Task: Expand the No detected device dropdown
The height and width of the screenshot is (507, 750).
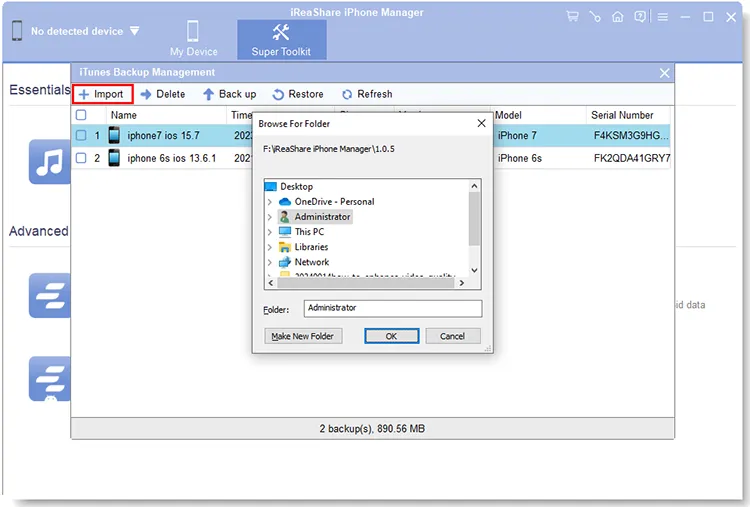Action: pyautogui.click(x=134, y=31)
